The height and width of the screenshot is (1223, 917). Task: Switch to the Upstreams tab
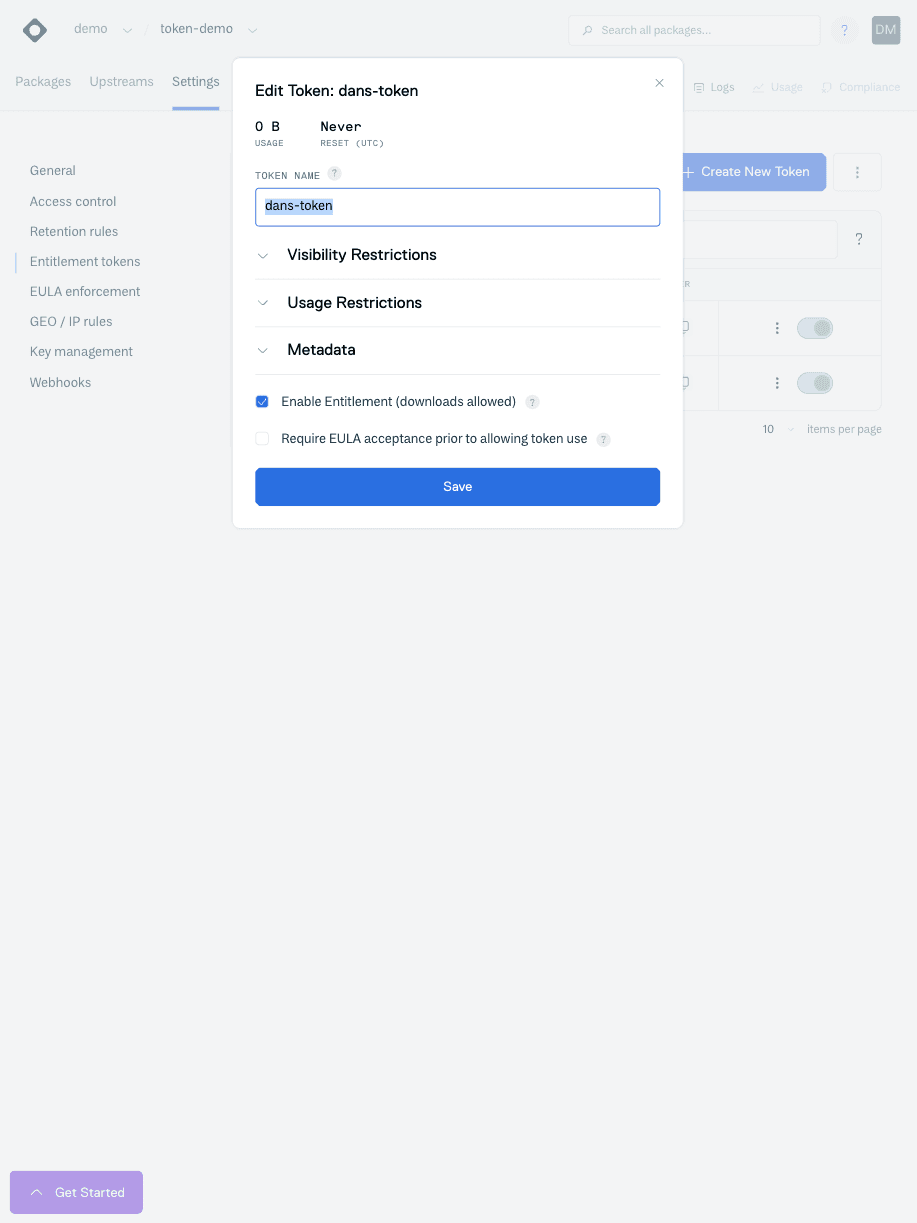tap(121, 81)
